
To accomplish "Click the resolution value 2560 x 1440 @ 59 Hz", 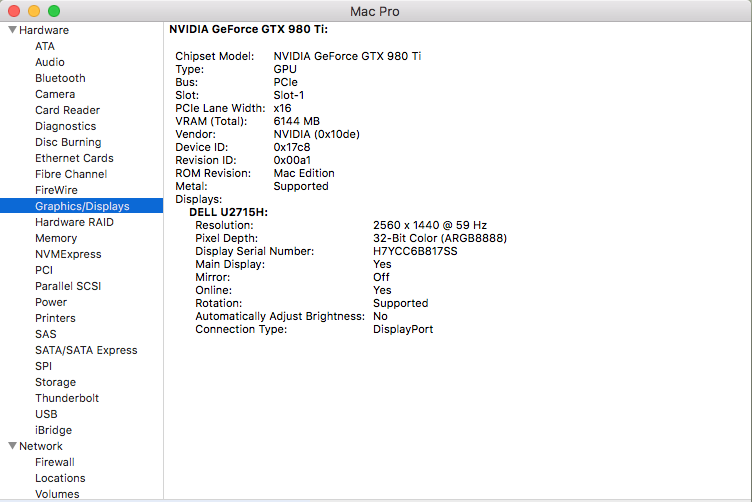I will pos(430,225).
